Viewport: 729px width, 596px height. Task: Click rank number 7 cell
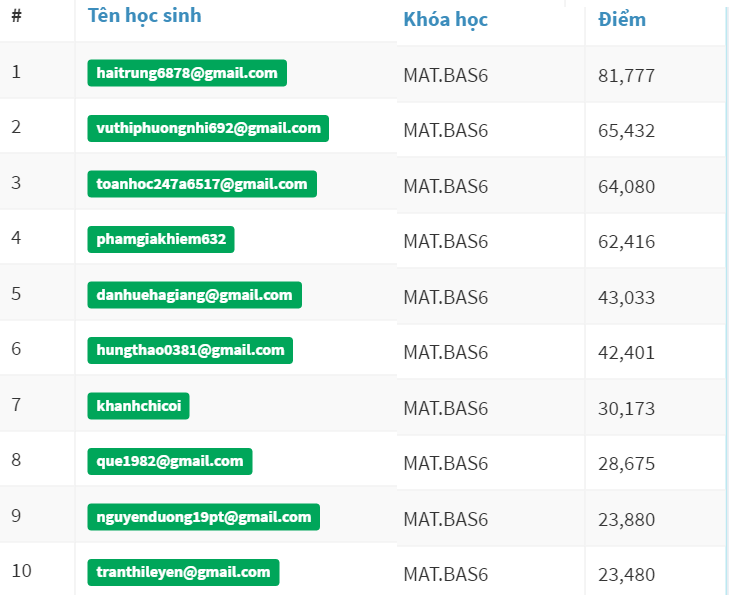tap(16, 404)
